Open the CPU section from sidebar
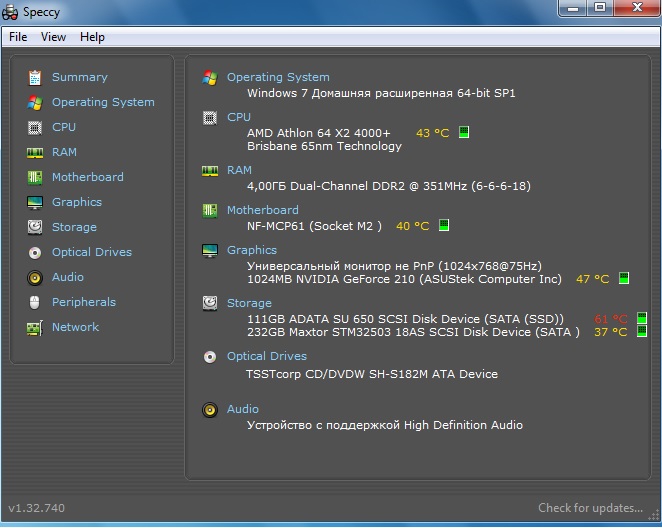The image size is (662, 528). (x=64, y=127)
